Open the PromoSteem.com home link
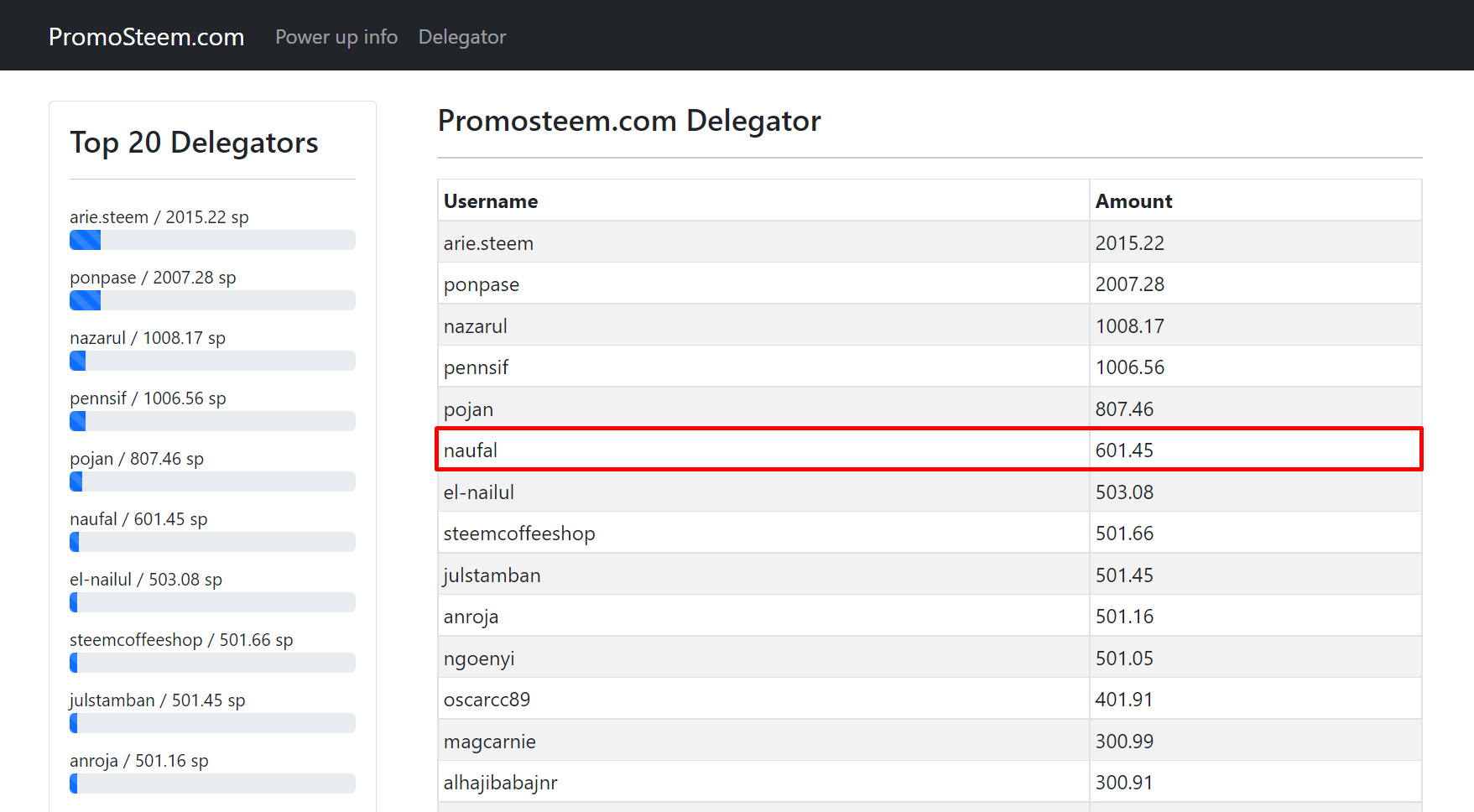1474x812 pixels. tap(146, 37)
